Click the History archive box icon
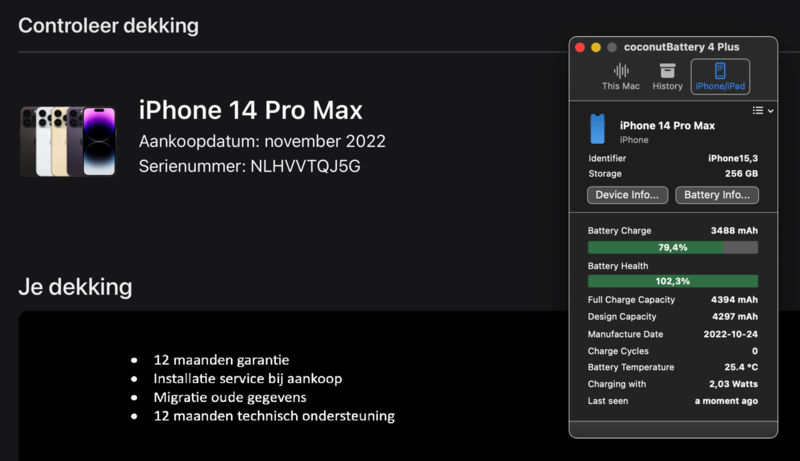 pyautogui.click(x=667, y=70)
